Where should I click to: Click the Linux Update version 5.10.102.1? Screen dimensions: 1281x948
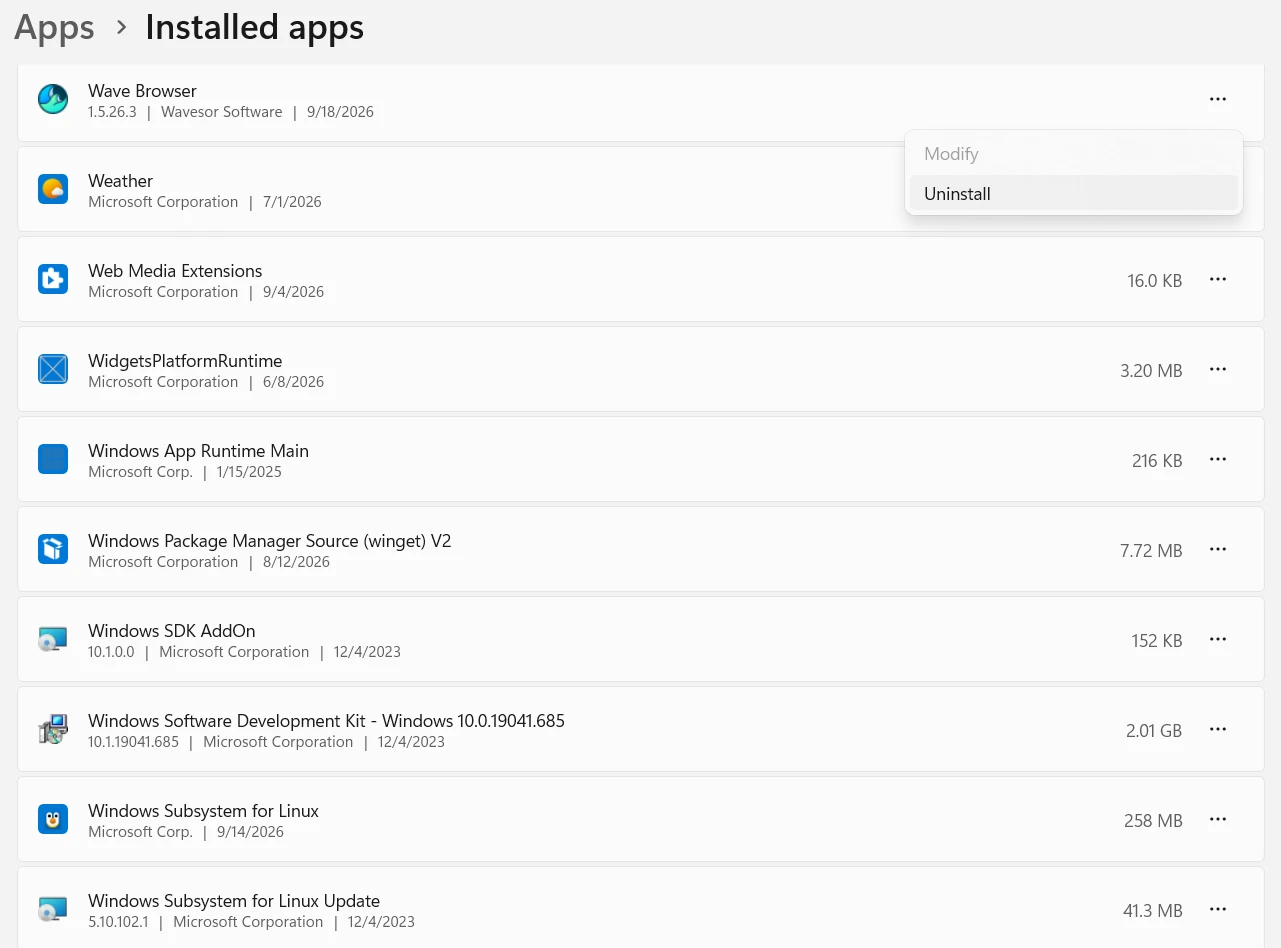click(x=118, y=922)
